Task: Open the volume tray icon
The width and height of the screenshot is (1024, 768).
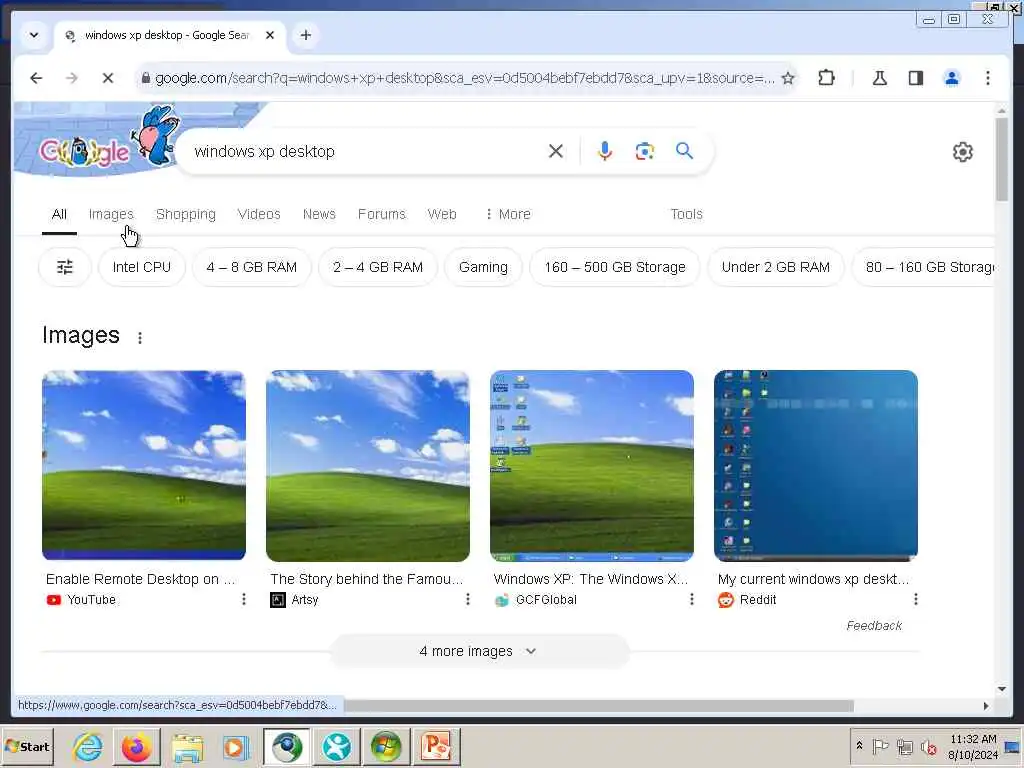Action: [928, 746]
